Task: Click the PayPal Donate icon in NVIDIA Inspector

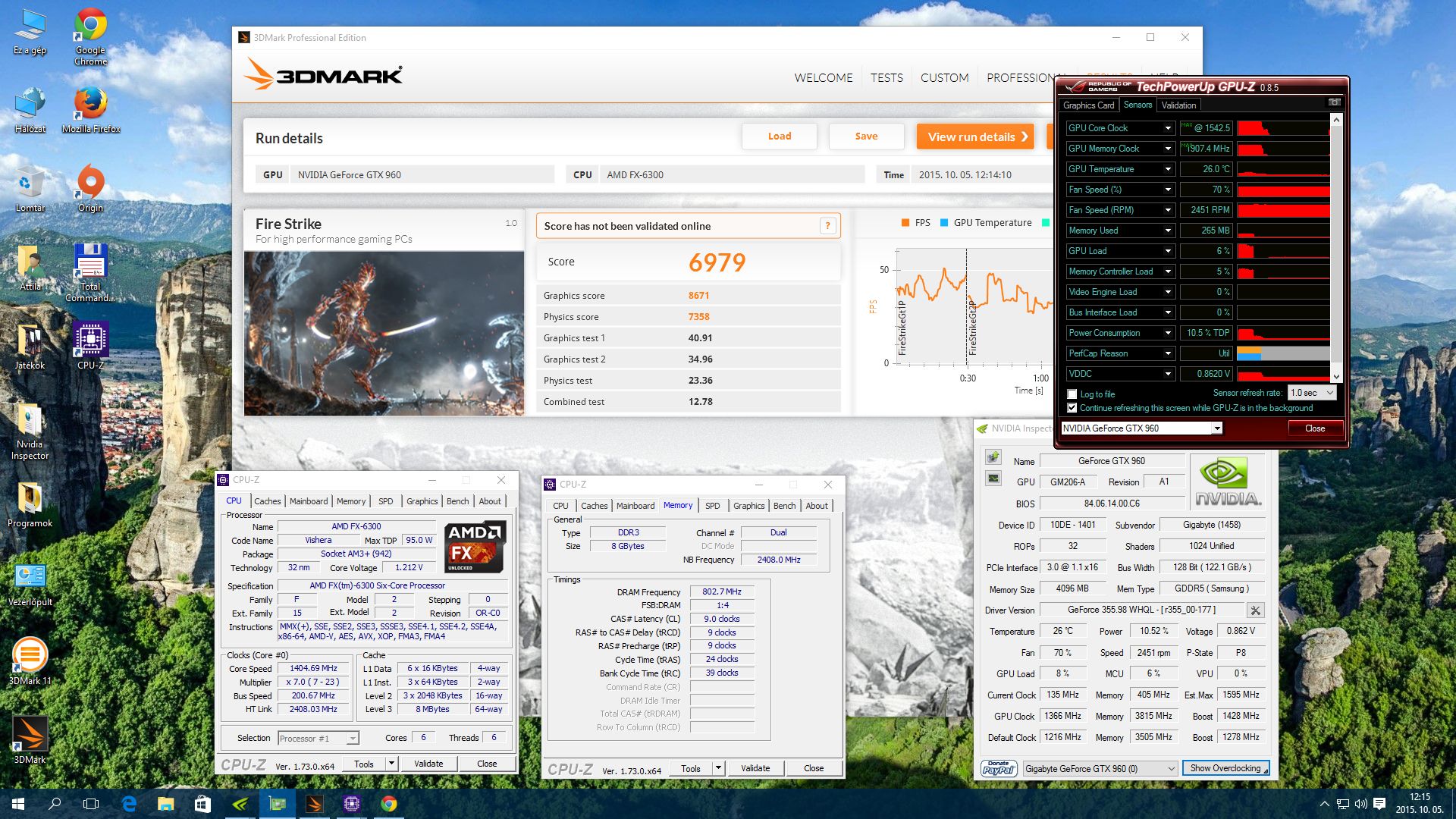Action: pyautogui.click(x=999, y=768)
